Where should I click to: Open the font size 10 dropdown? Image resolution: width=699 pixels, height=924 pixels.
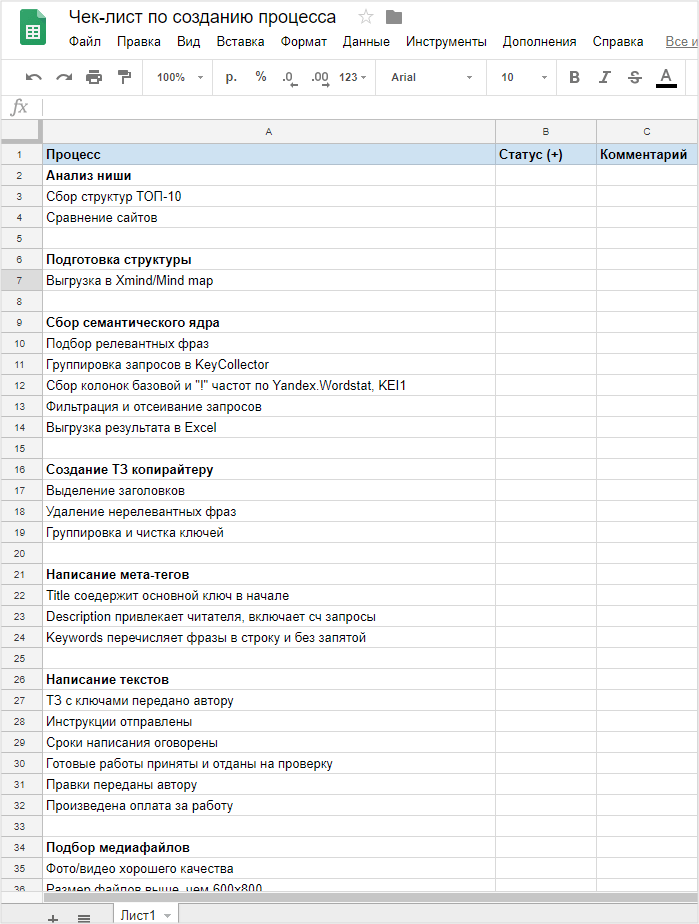[524, 77]
